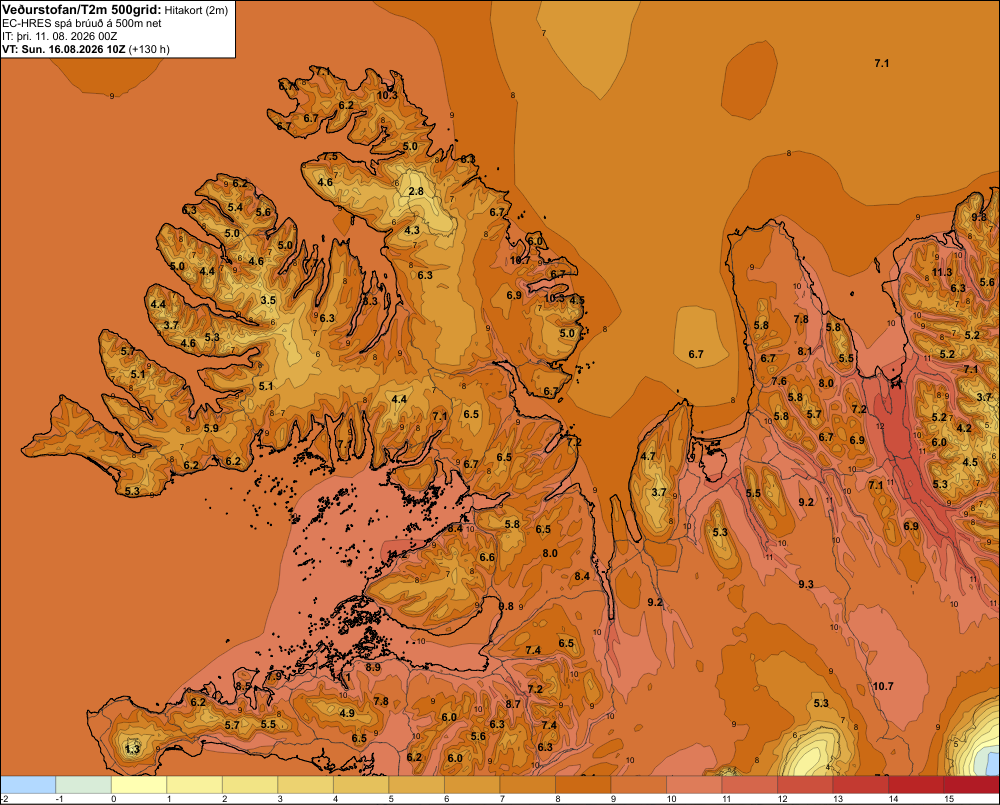Click the temperature value "4.9"
The height and width of the screenshot is (805, 1000).
tap(347, 713)
